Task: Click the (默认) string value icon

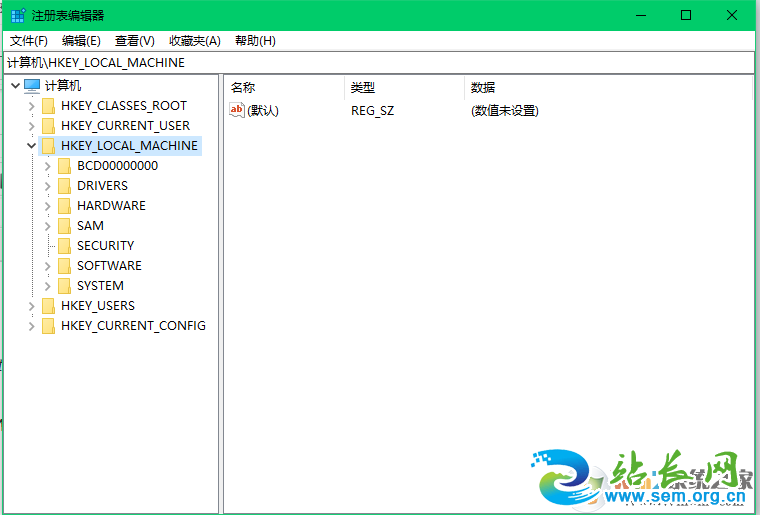Action: pyautogui.click(x=237, y=110)
